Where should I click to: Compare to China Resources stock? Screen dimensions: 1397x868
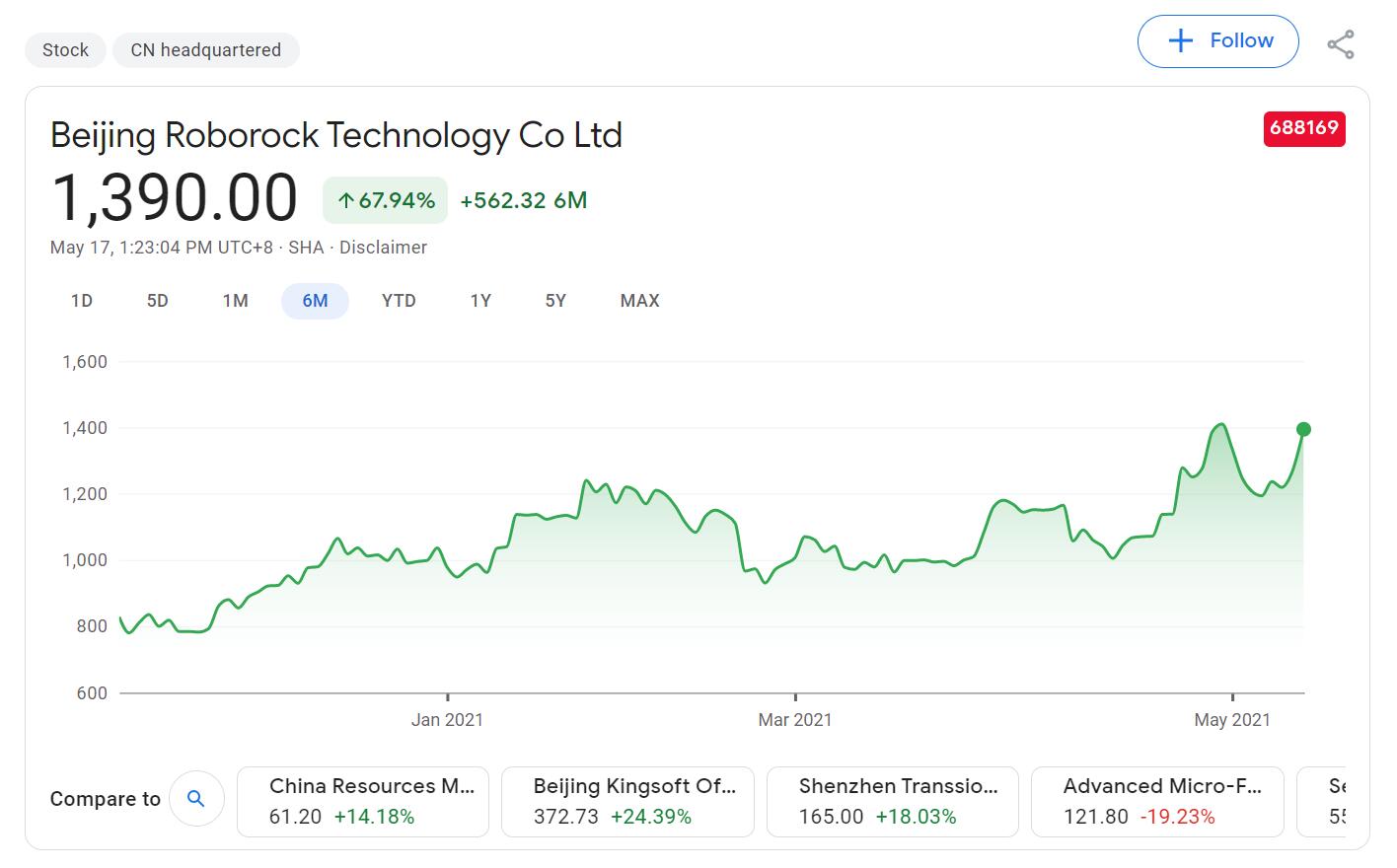(x=363, y=801)
